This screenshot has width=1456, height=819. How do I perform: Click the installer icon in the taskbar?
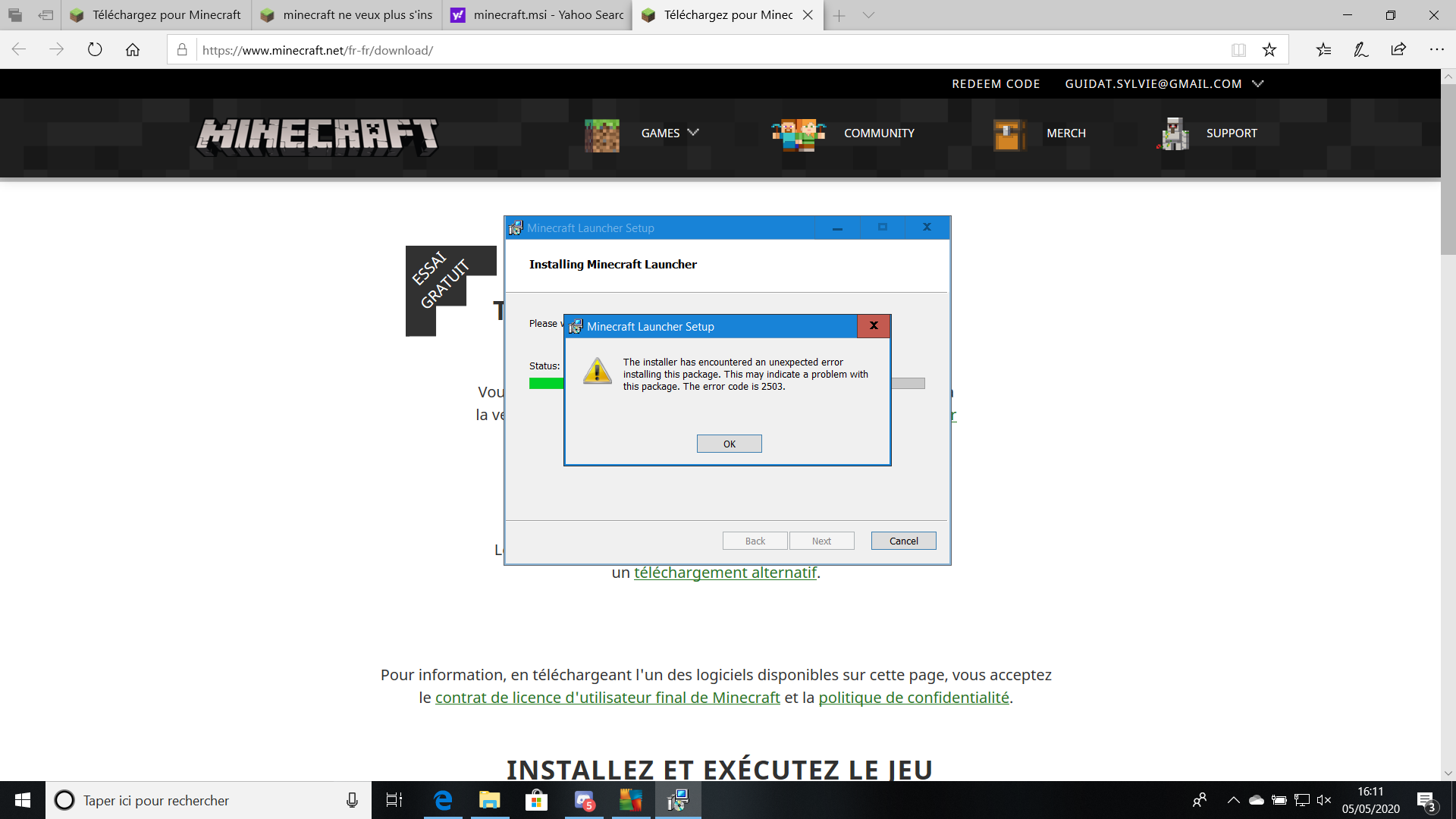[x=678, y=800]
